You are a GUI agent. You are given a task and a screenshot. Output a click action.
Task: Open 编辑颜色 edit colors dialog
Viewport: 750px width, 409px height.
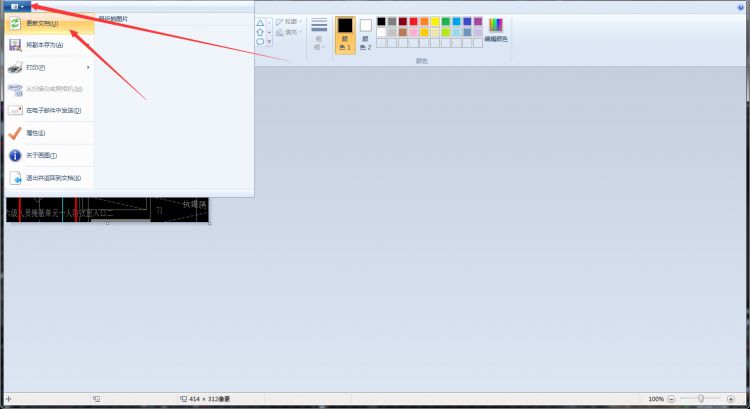(x=496, y=30)
